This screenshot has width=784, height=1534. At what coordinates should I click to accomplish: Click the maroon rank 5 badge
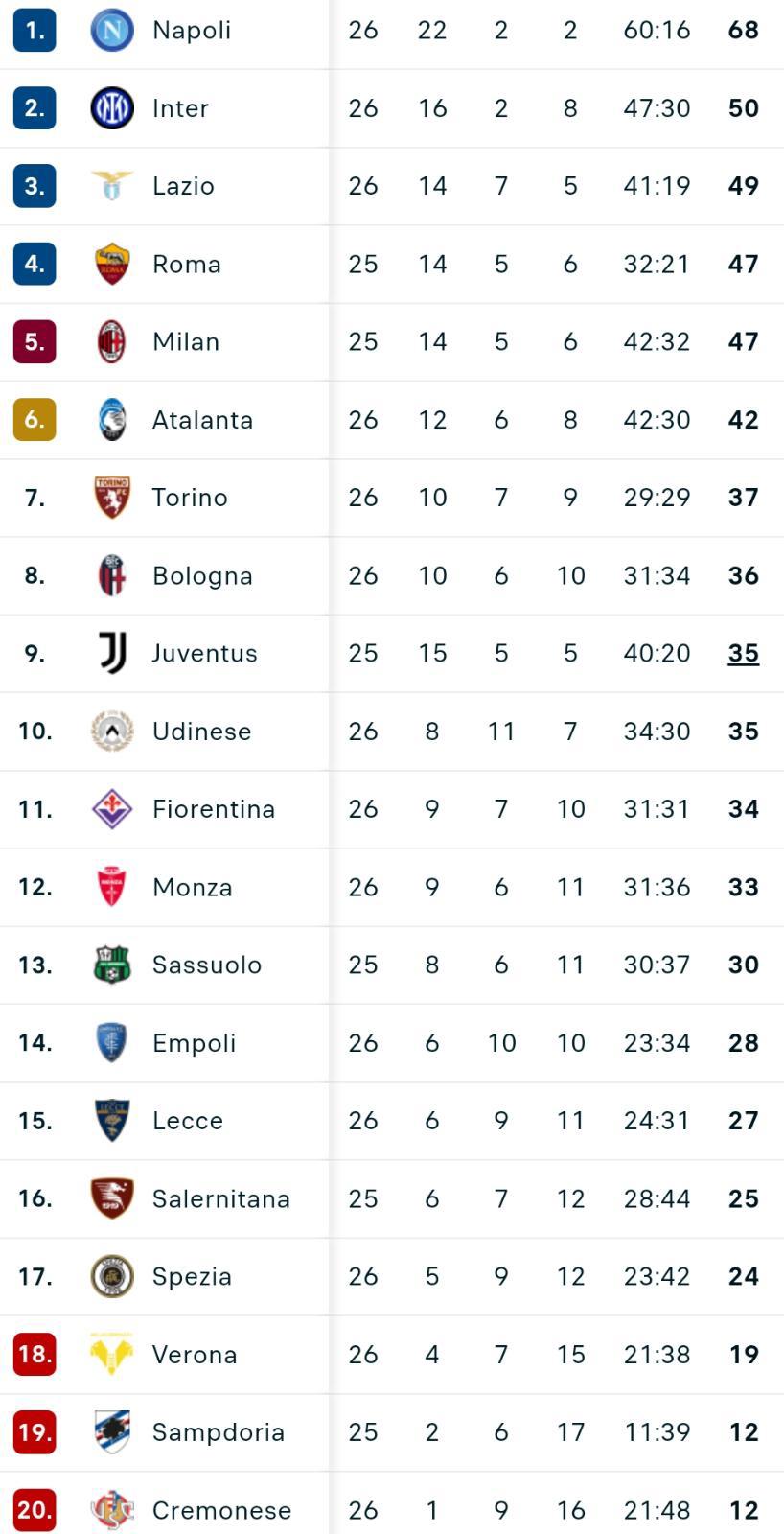(x=35, y=342)
